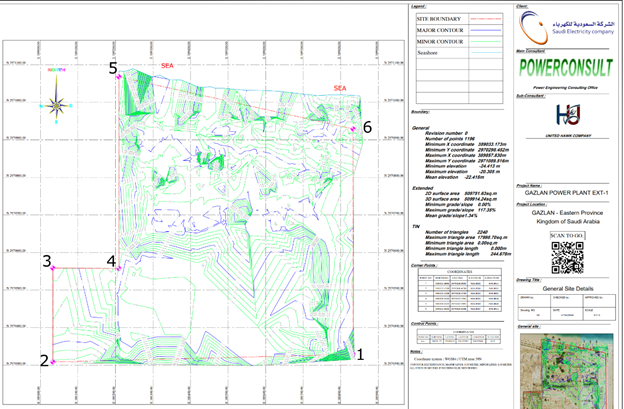Select corner point marker 6
The image size is (624, 409).
(x=353, y=129)
